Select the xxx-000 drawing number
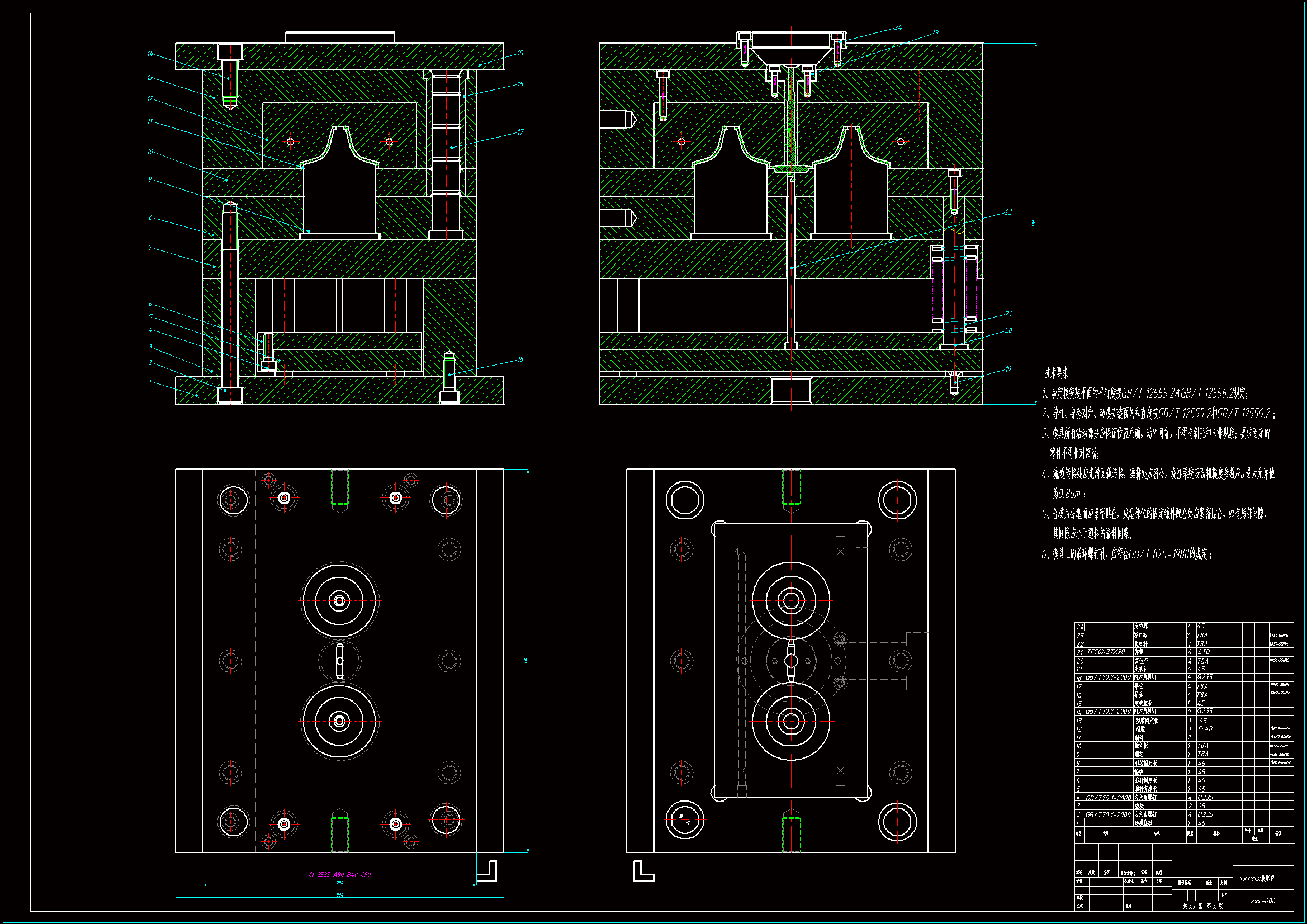 click(x=1263, y=901)
